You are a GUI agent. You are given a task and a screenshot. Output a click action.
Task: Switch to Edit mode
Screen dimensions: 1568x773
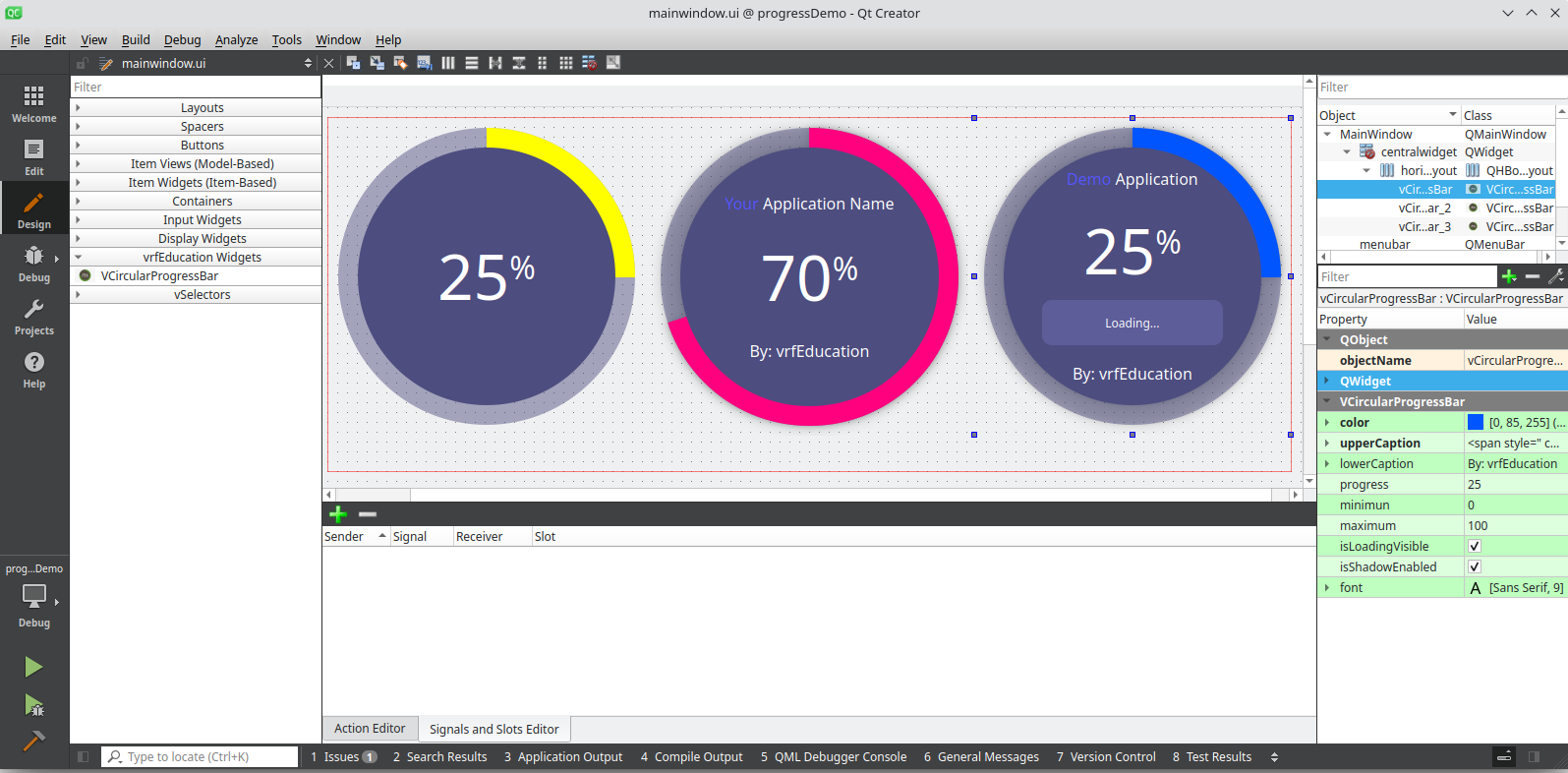pos(34,156)
